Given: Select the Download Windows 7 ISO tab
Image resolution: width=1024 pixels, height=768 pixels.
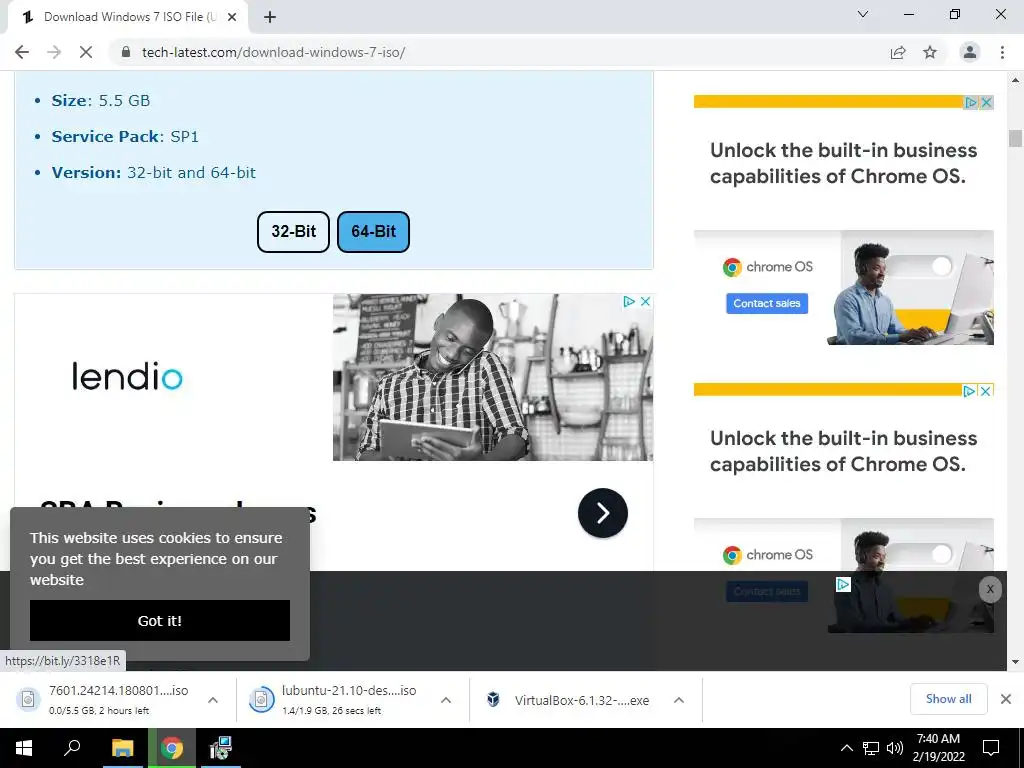Looking at the screenshot, I should 127,17.
